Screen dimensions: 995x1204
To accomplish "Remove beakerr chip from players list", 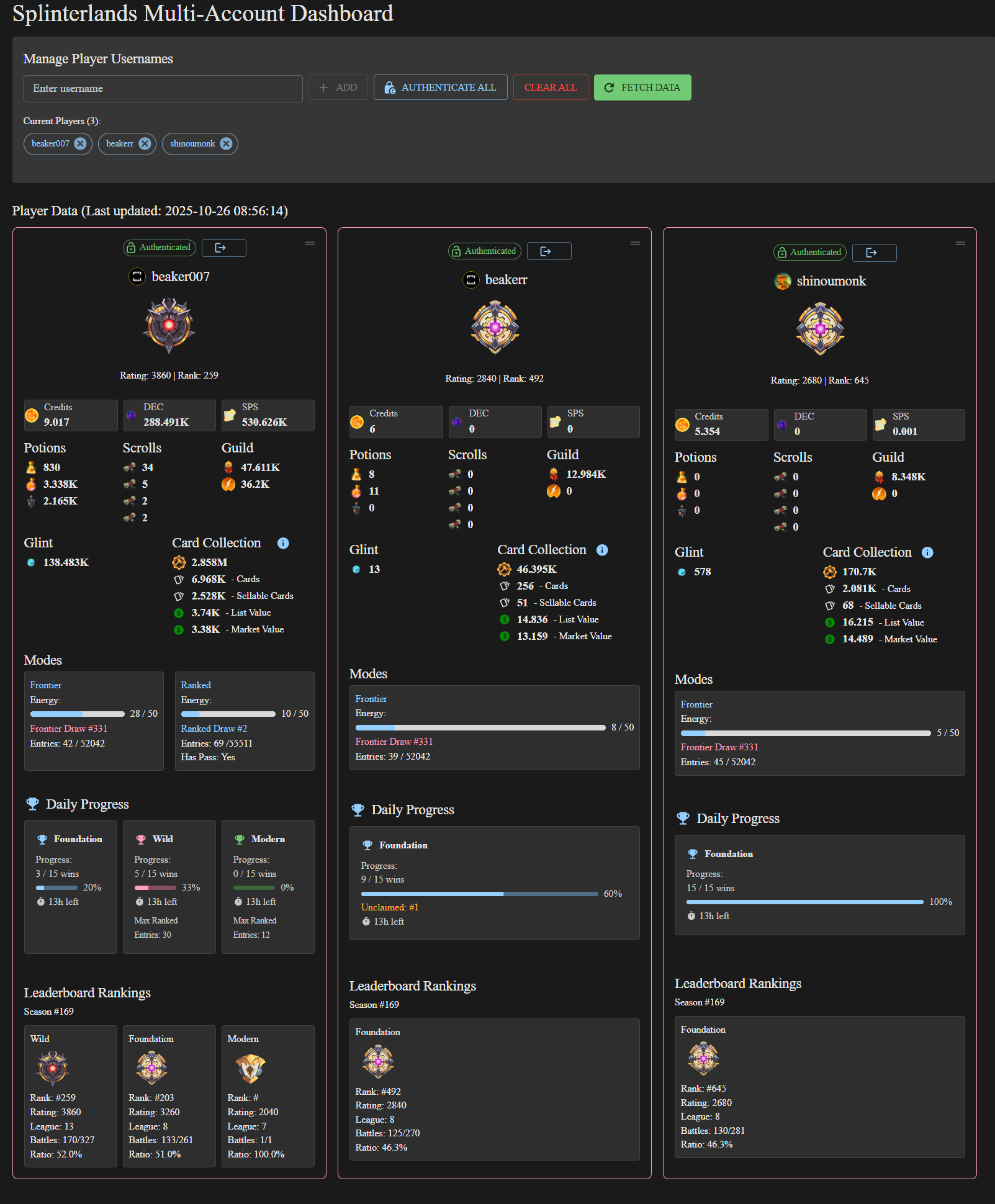I will pyautogui.click(x=145, y=143).
